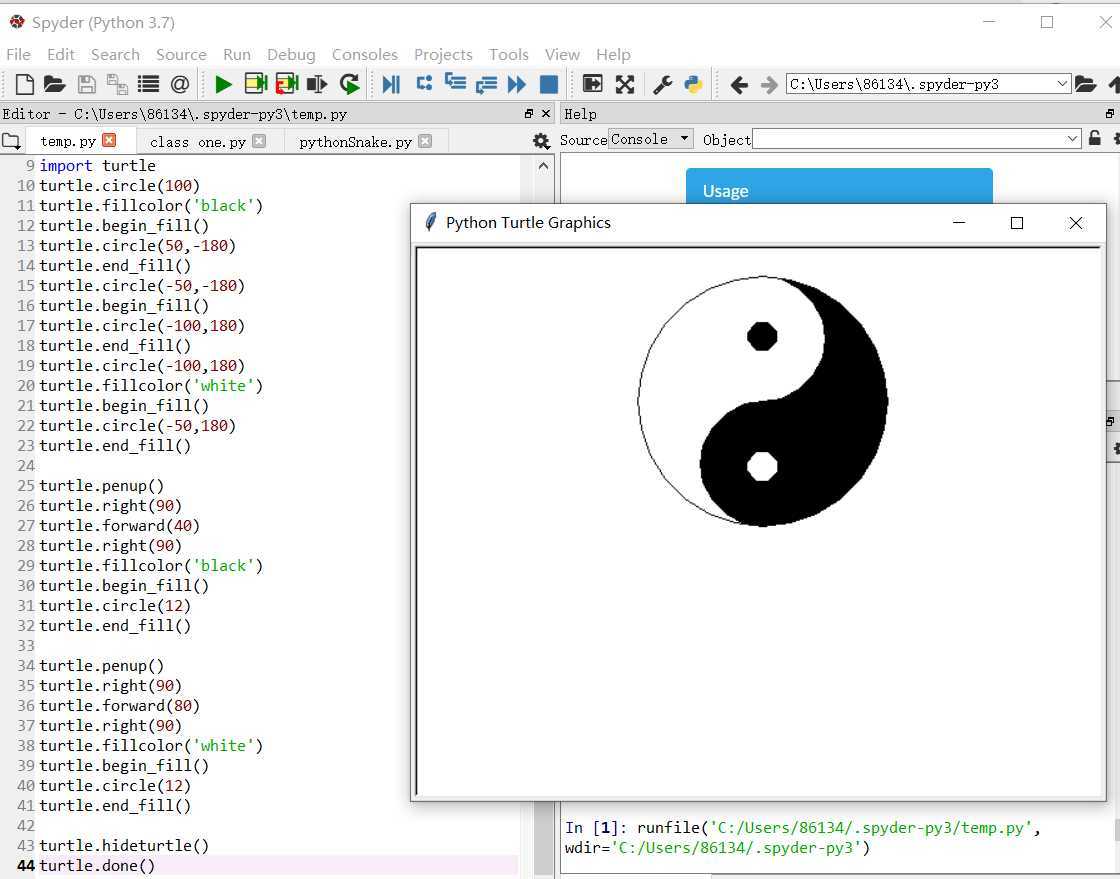The width and height of the screenshot is (1120, 879).
Task: Browse for a working directory folder
Action: pyautogui.click(x=1086, y=84)
